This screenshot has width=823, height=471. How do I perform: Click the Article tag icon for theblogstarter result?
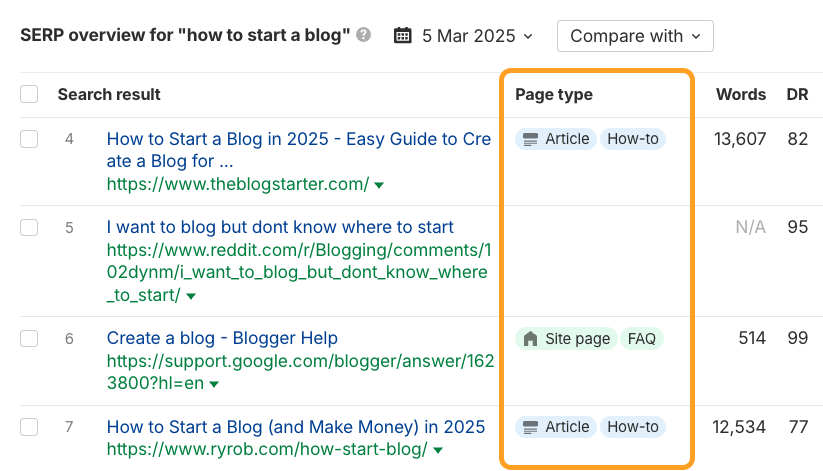pyautogui.click(x=530, y=139)
